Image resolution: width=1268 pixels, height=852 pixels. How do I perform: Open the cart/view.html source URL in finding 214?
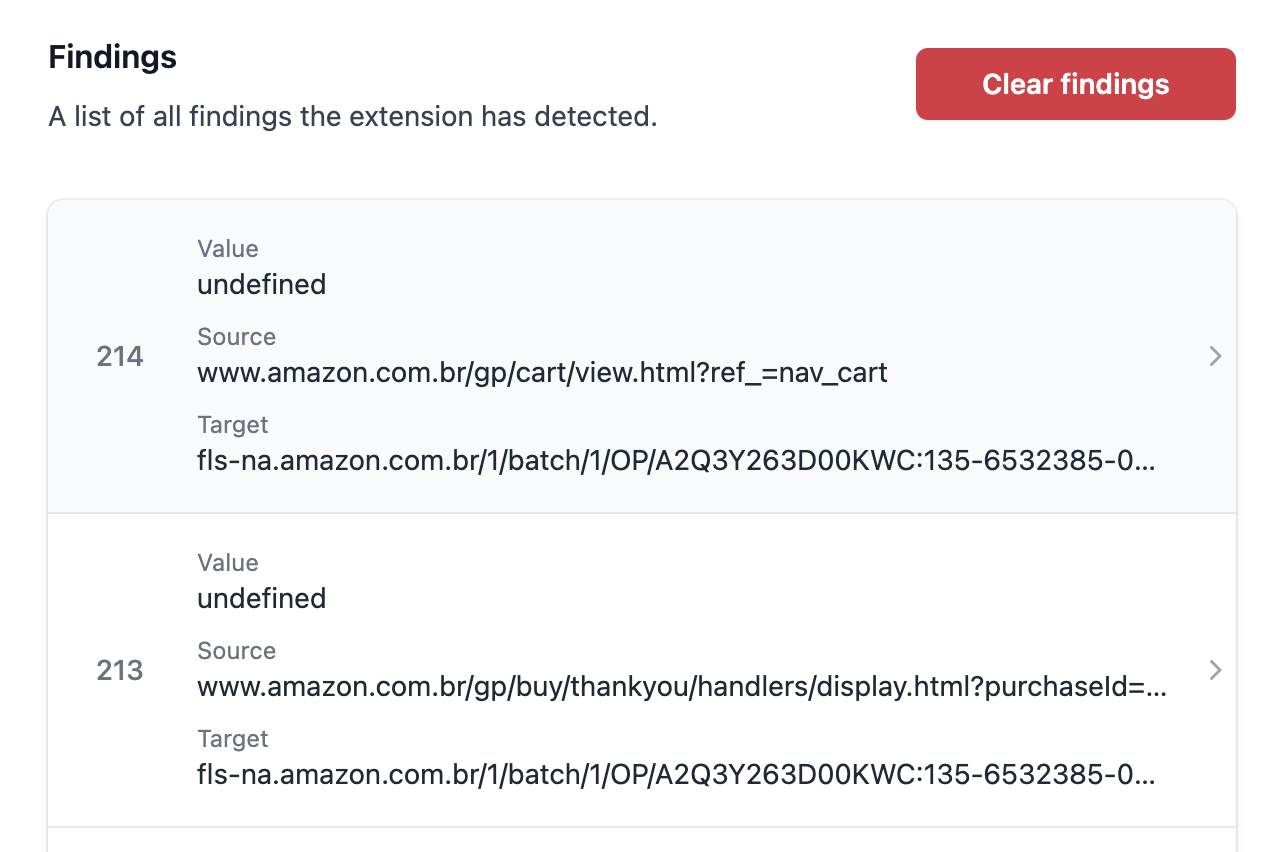click(x=542, y=374)
